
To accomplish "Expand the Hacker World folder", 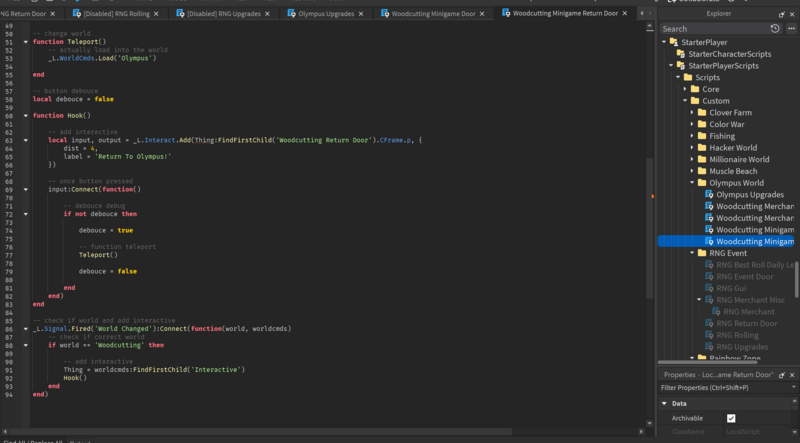I will click(691, 148).
